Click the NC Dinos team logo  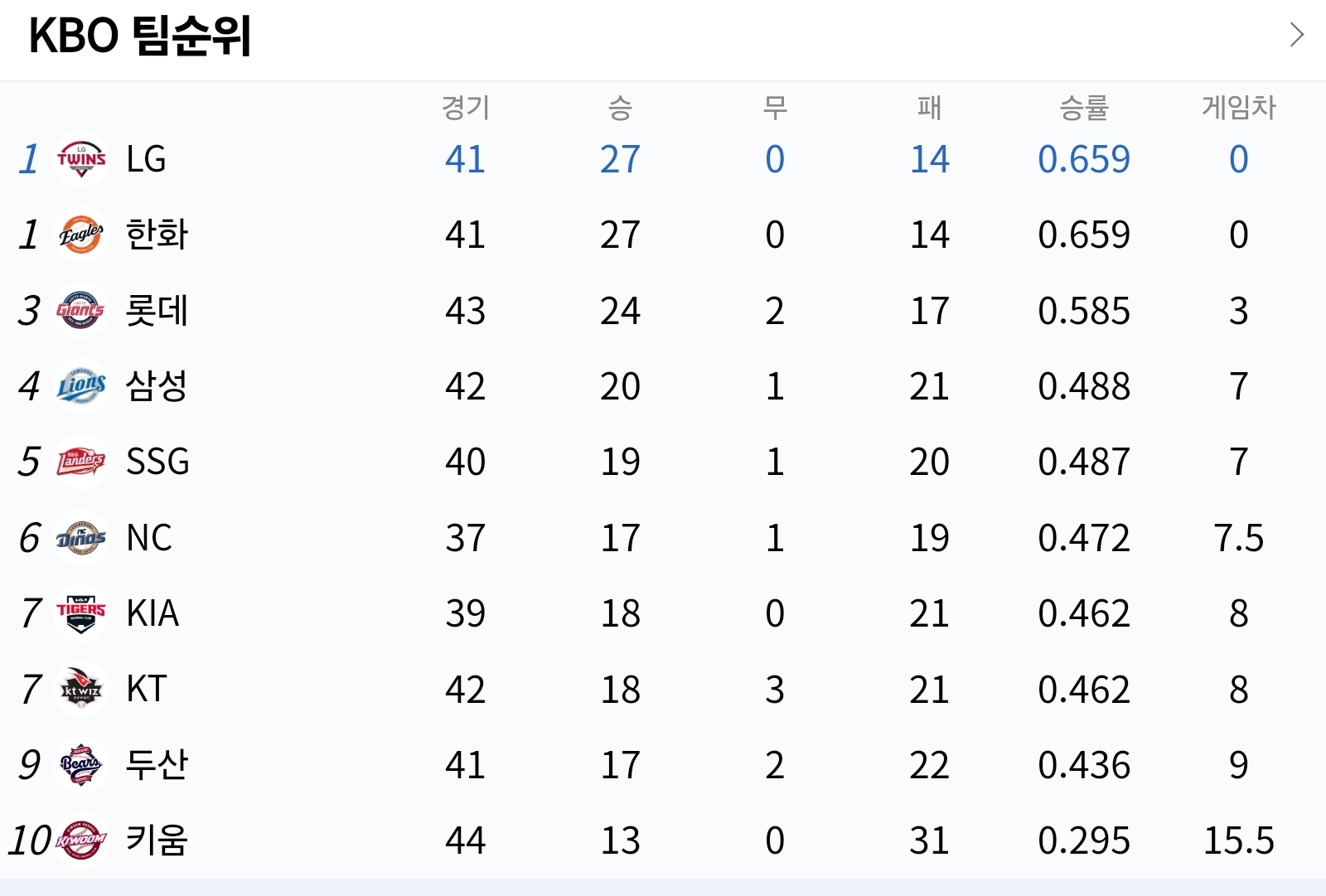click(x=81, y=538)
